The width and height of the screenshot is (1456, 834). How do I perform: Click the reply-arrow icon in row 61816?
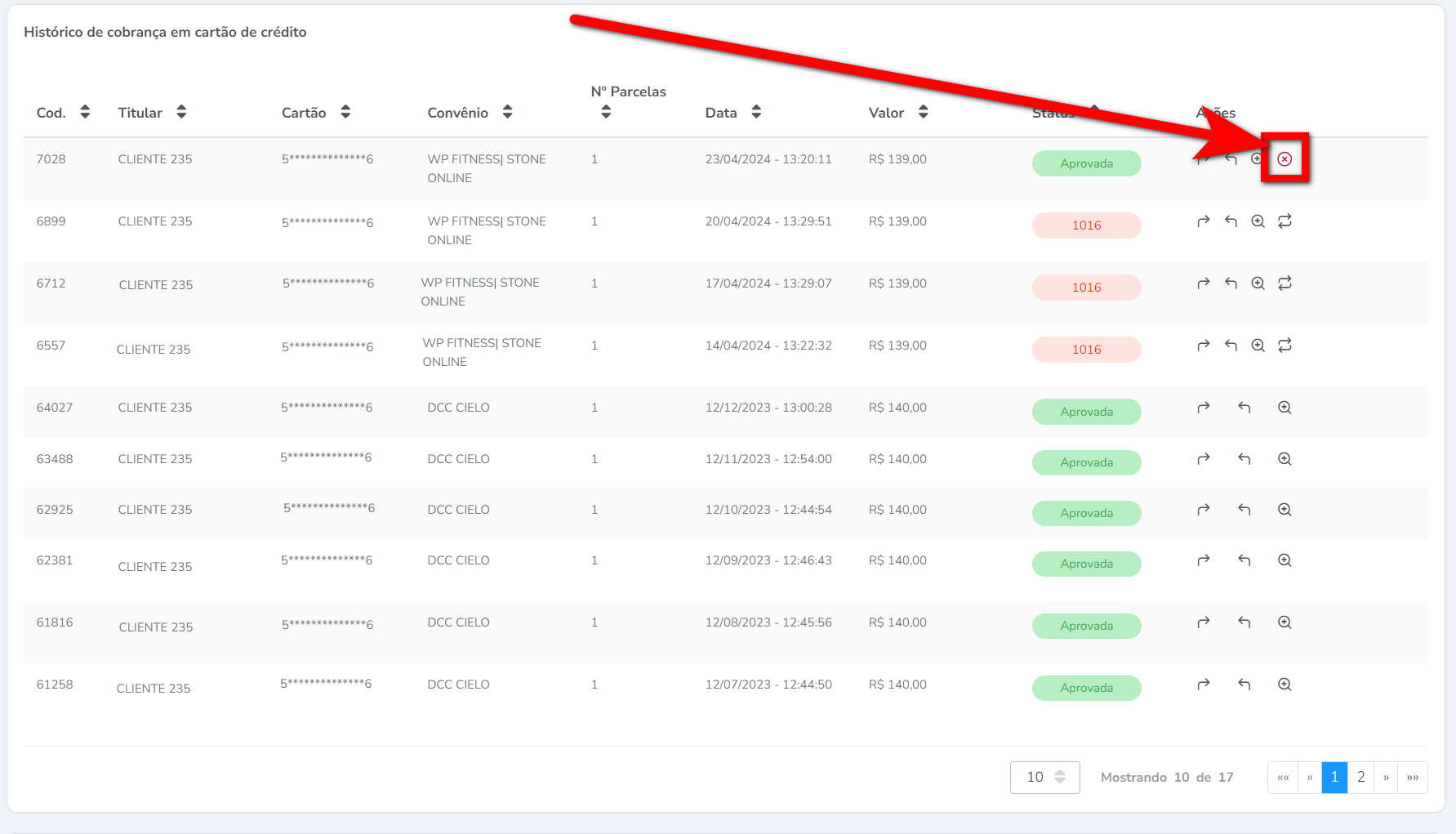1244,622
